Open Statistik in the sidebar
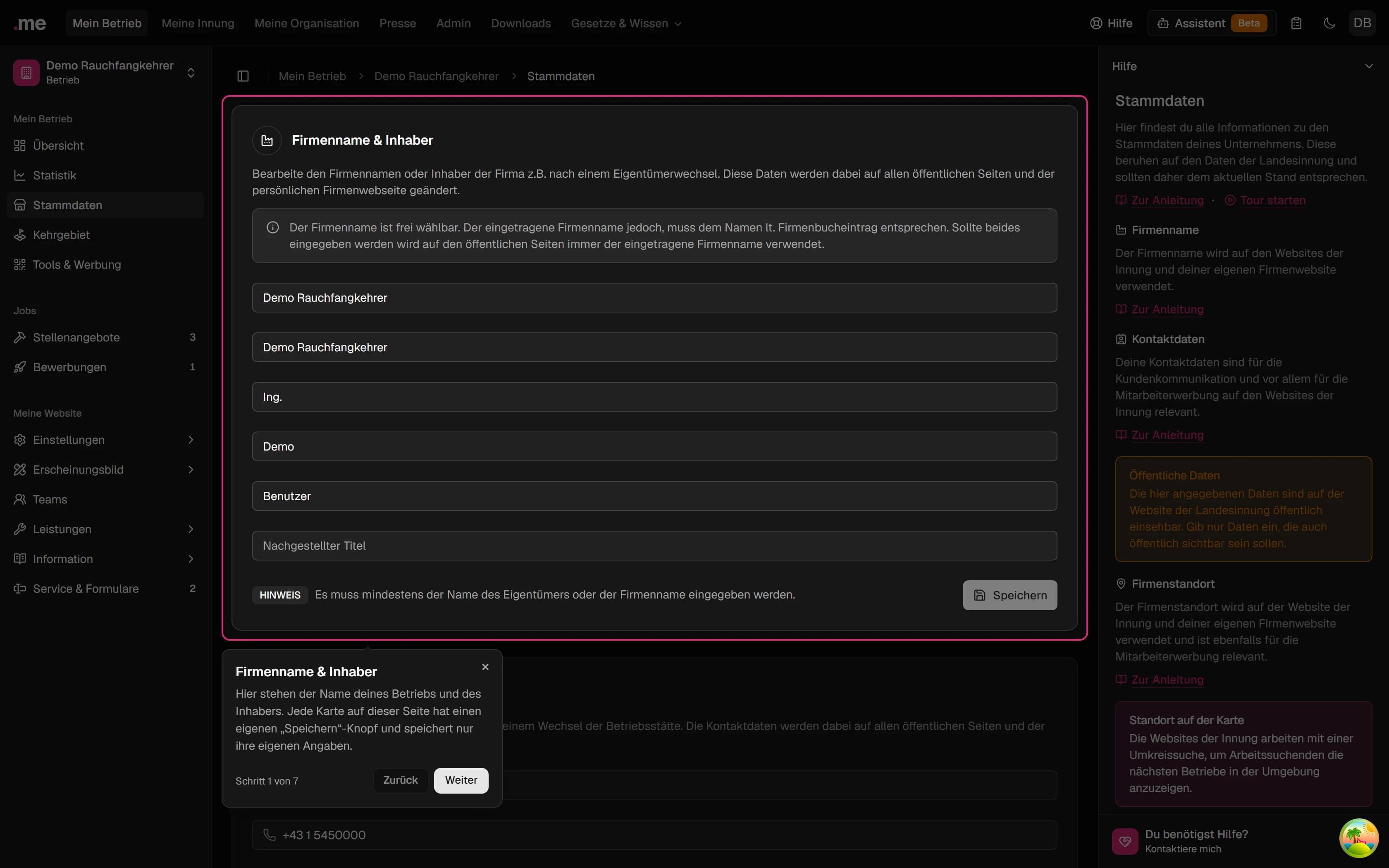Image resolution: width=1389 pixels, height=868 pixels. (105, 176)
